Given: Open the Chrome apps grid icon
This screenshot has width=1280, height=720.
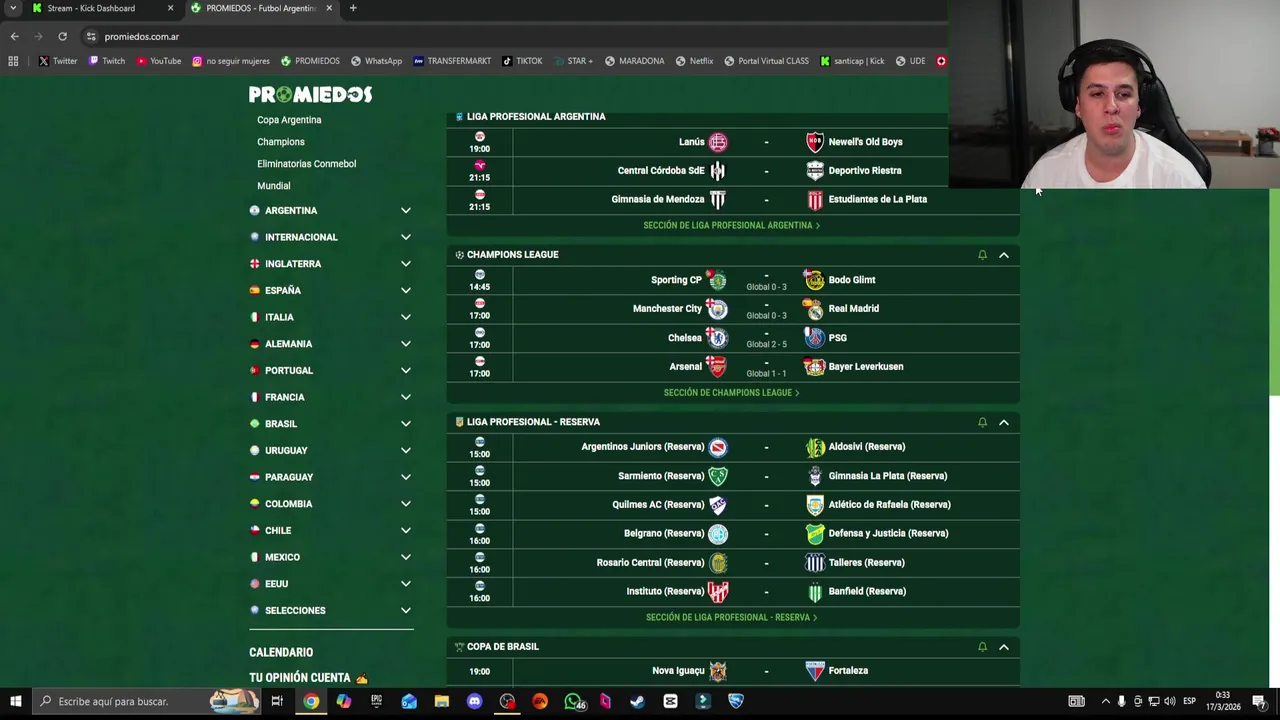Looking at the screenshot, I should pos(13,61).
